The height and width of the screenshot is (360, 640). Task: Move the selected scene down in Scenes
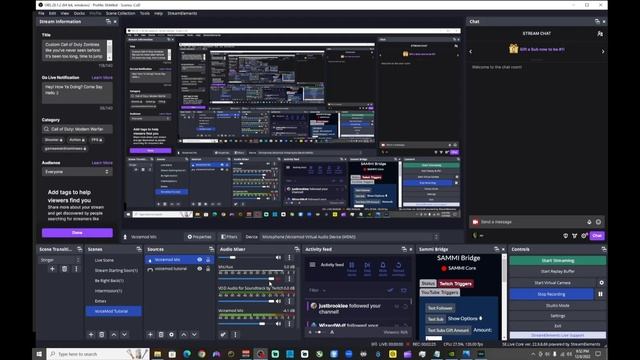click(124, 334)
